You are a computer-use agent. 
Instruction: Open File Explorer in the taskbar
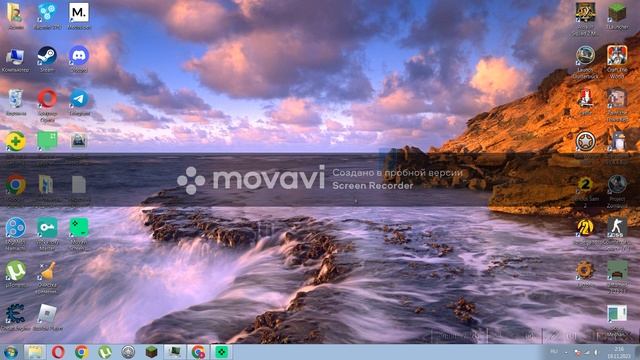[x=35, y=352]
